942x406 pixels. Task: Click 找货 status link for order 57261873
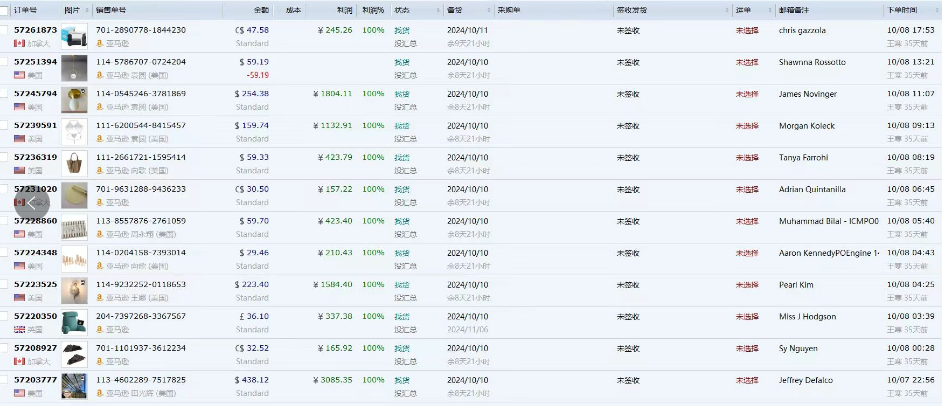pyautogui.click(x=402, y=30)
